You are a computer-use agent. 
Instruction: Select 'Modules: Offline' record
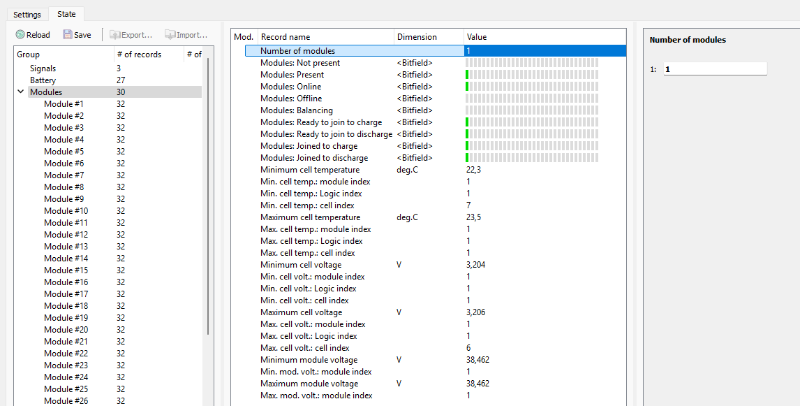click(x=291, y=98)
